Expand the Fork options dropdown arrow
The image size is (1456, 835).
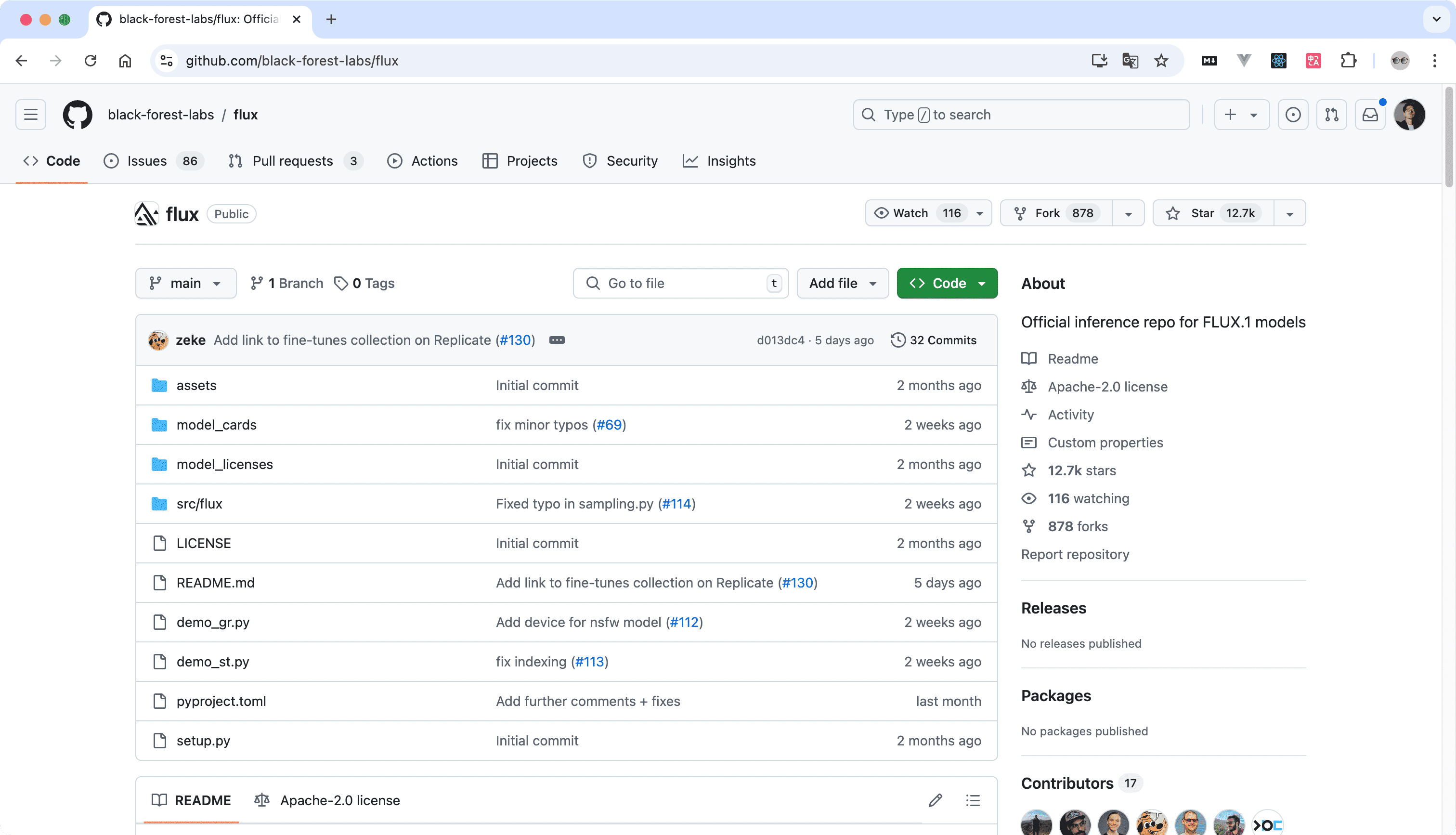pyautogui.click(x=1128, y=213)
